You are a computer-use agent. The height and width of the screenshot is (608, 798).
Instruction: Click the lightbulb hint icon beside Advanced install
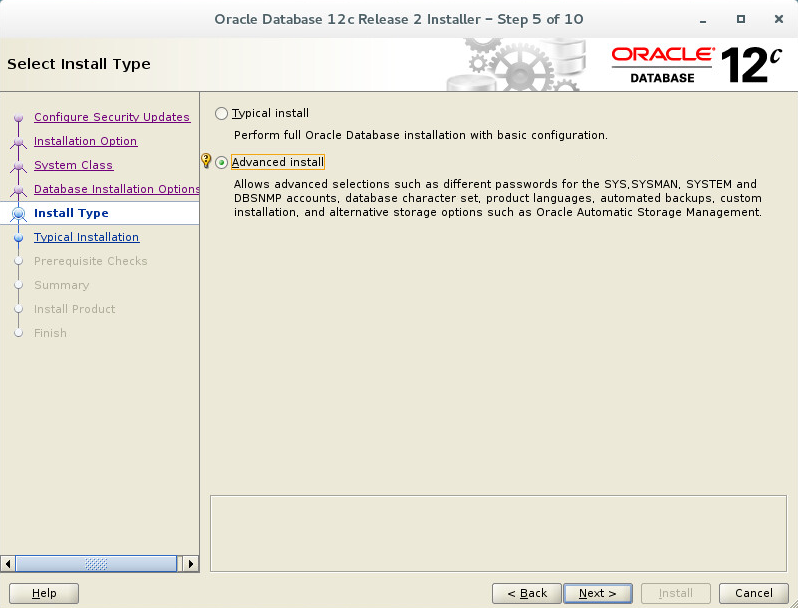206,161
